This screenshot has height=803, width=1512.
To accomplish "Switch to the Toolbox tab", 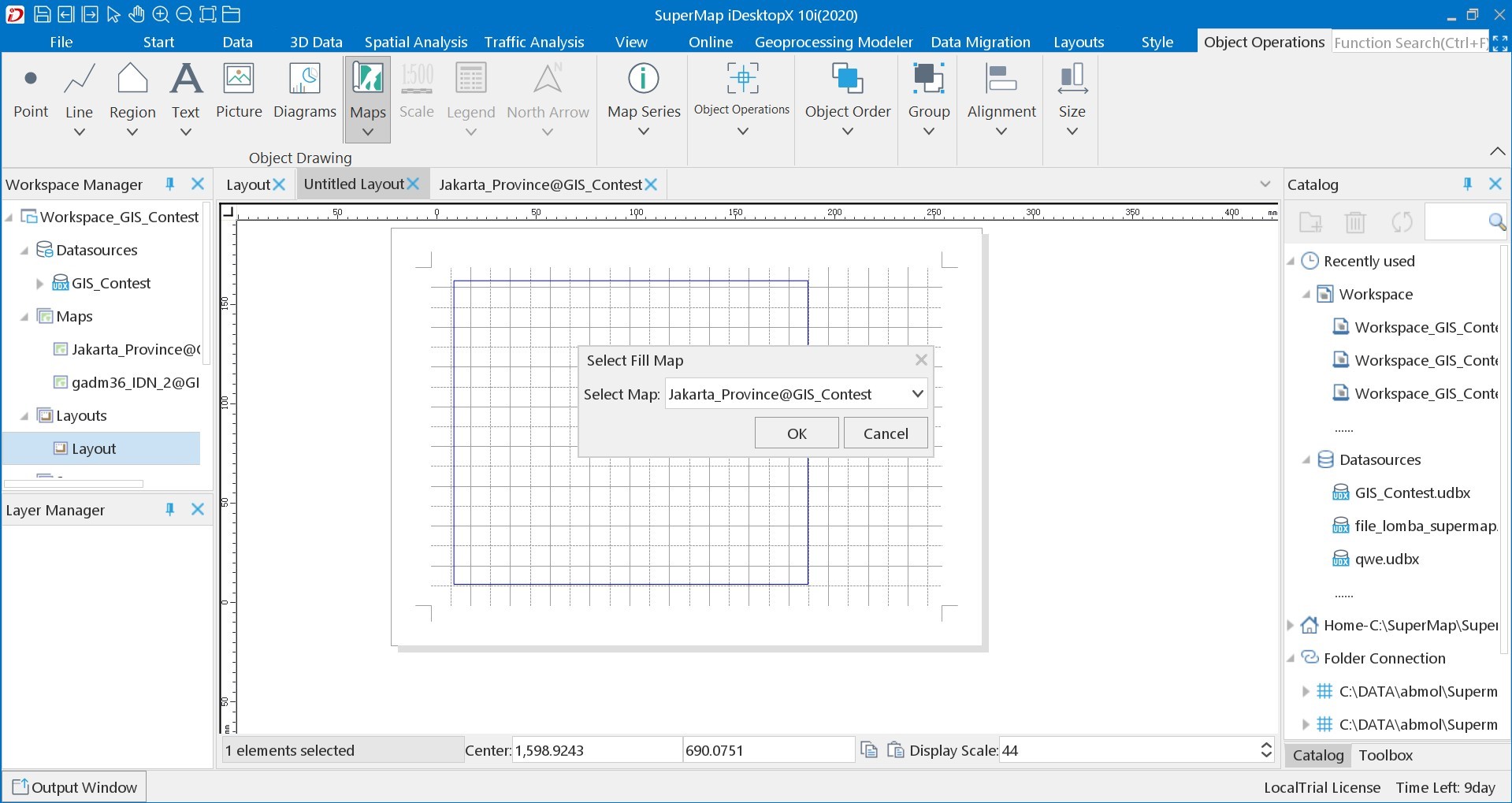I will 1385,755.
